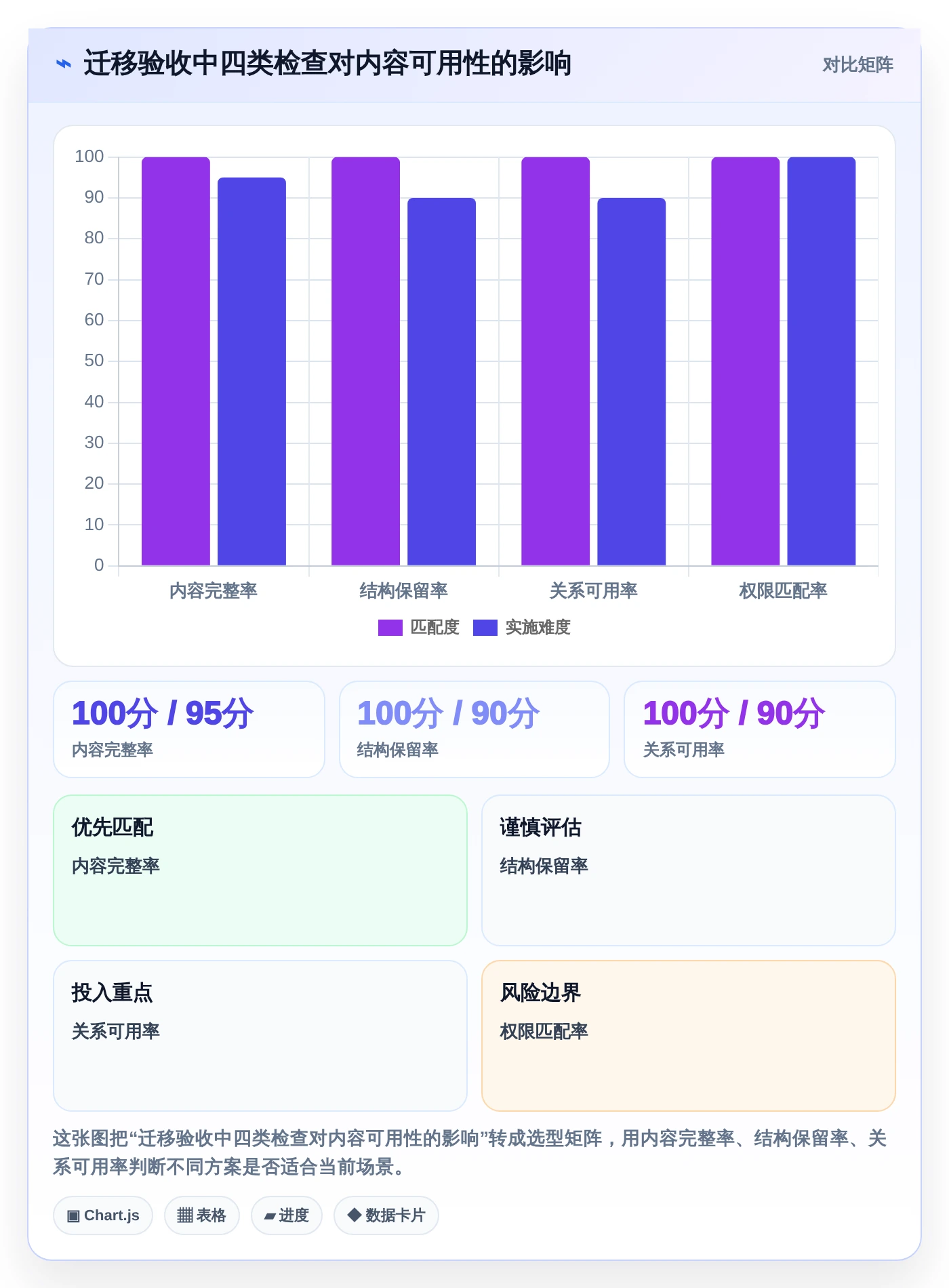Click the grid icon in 表格 chip
The image size is (949, 1288).
point(185,1215)
